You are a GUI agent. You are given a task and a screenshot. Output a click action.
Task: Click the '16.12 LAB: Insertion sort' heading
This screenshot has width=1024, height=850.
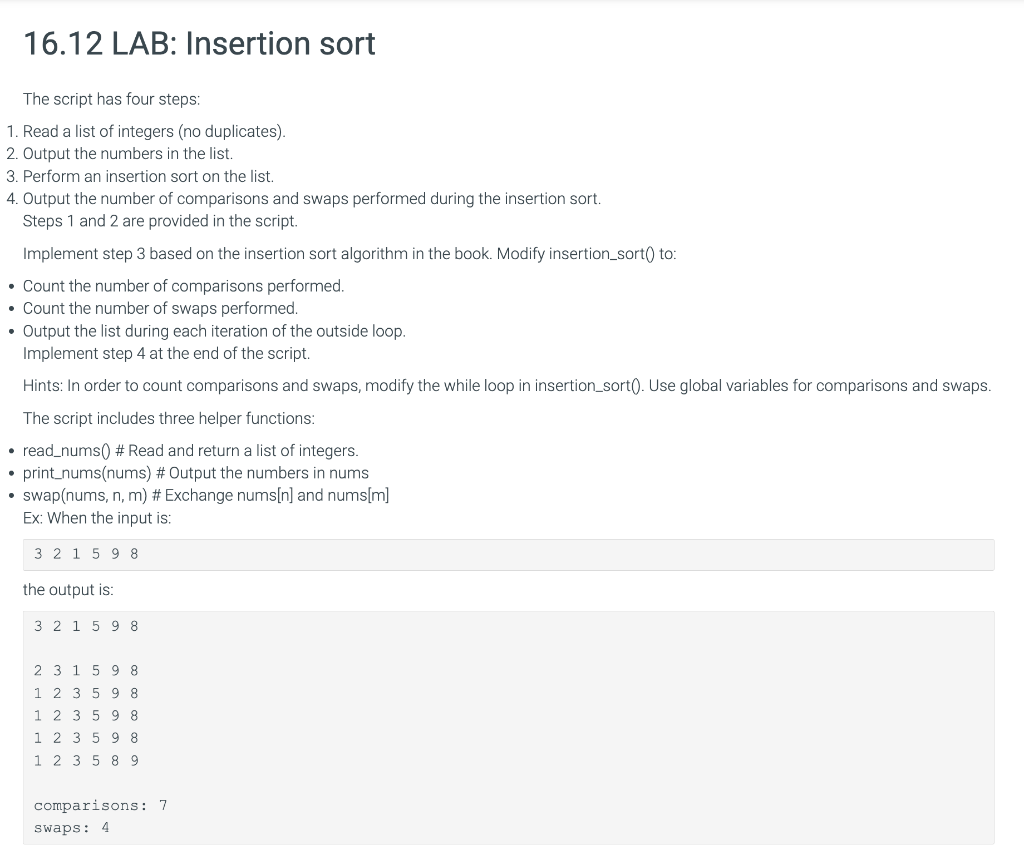tap(199, 44)
